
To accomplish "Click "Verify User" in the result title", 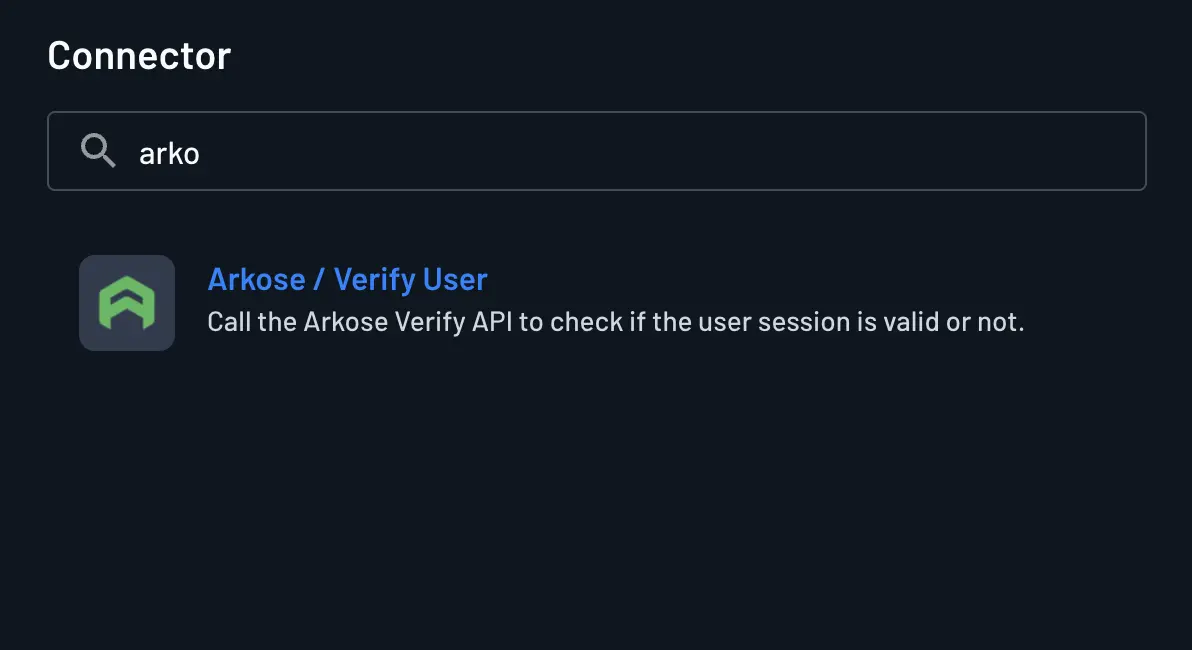I will coord(411,279).
